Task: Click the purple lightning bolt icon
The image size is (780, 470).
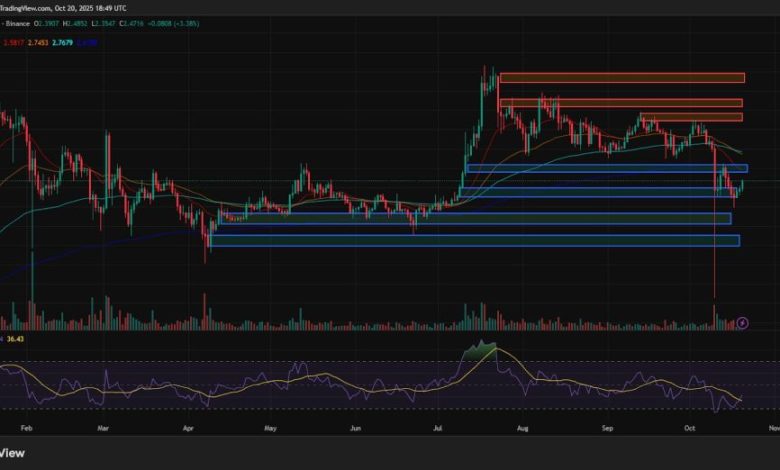Action: [742, 323]
